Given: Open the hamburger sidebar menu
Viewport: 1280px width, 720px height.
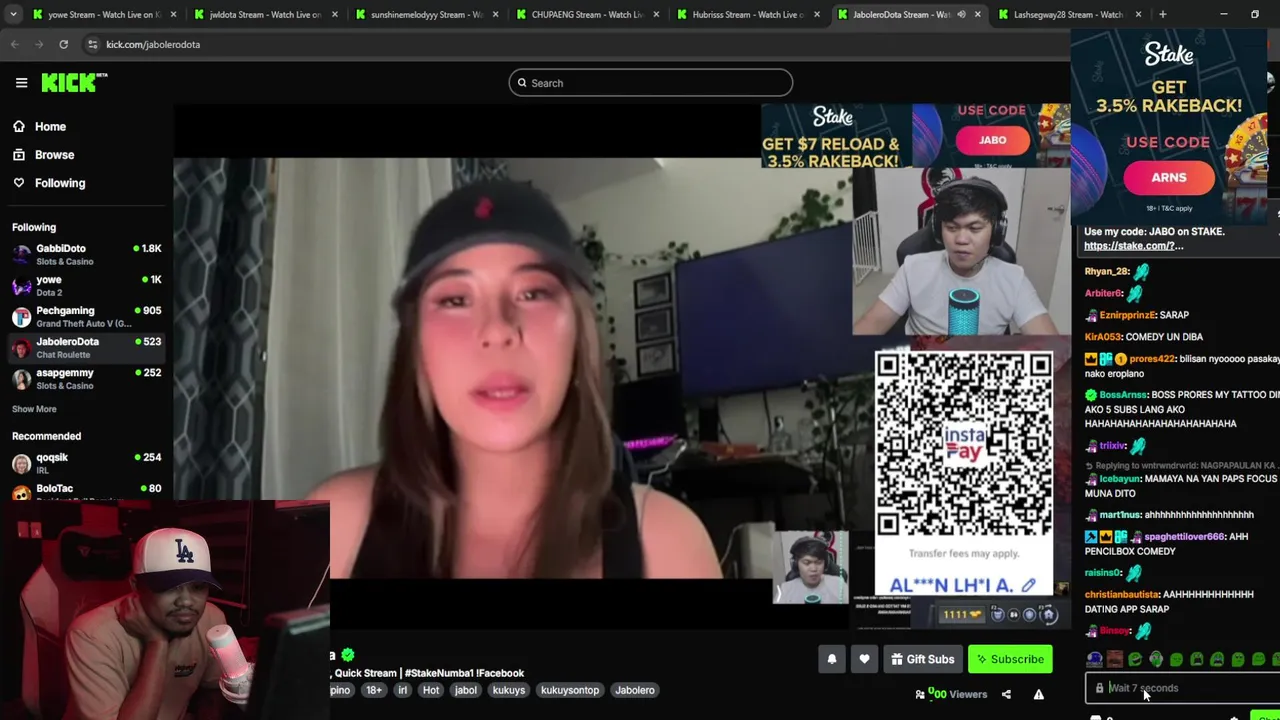Looking at the screenshot, I should tap(21, 83).
